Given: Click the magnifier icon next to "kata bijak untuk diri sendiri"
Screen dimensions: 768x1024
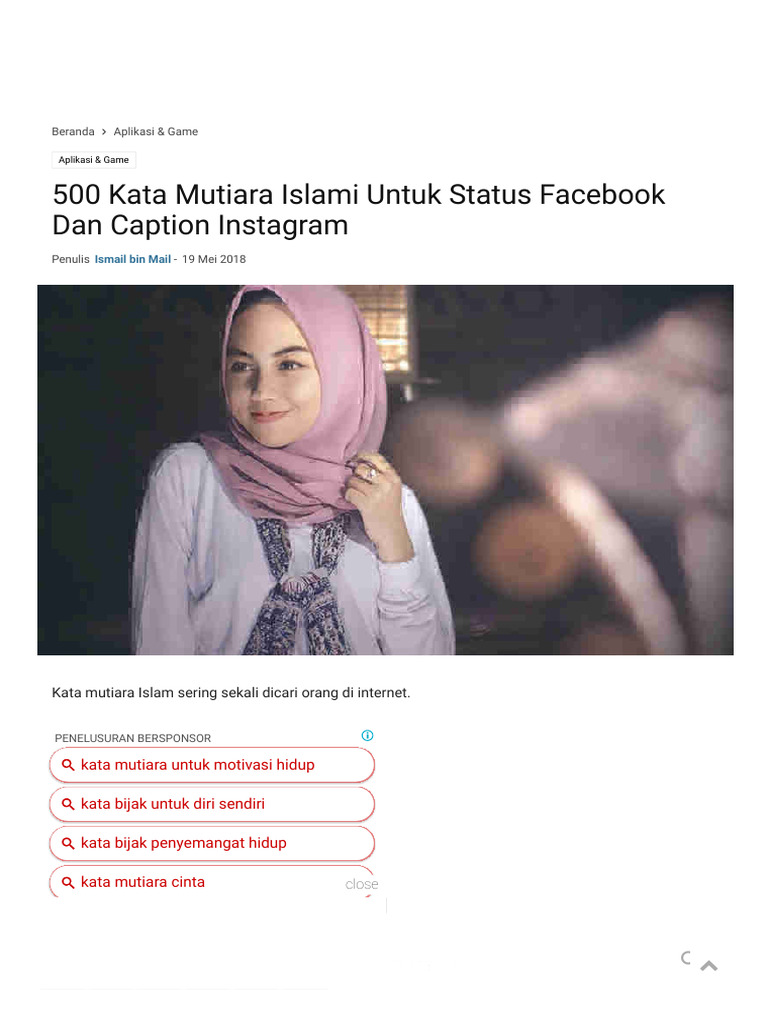Looking at the screenshot, I should [68, 804].
